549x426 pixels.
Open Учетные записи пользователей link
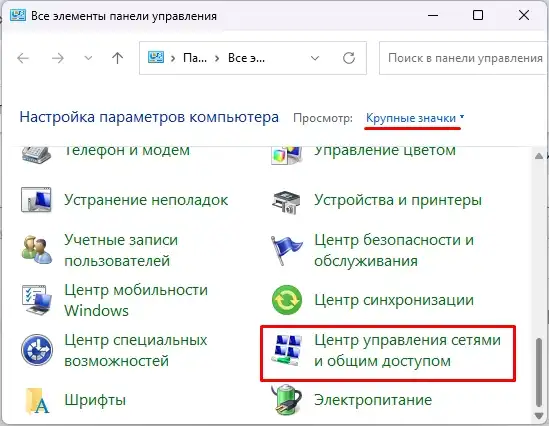click(x=121, y=250)
